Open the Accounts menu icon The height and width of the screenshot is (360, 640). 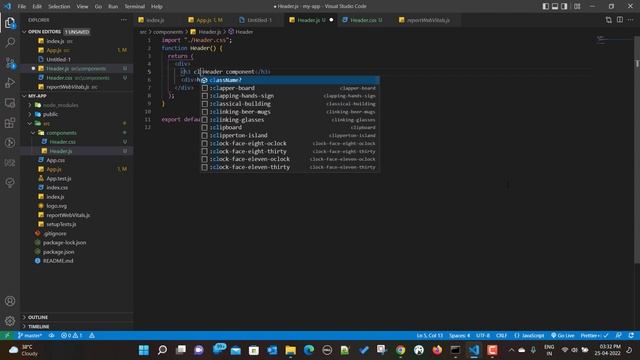point(10,301)
